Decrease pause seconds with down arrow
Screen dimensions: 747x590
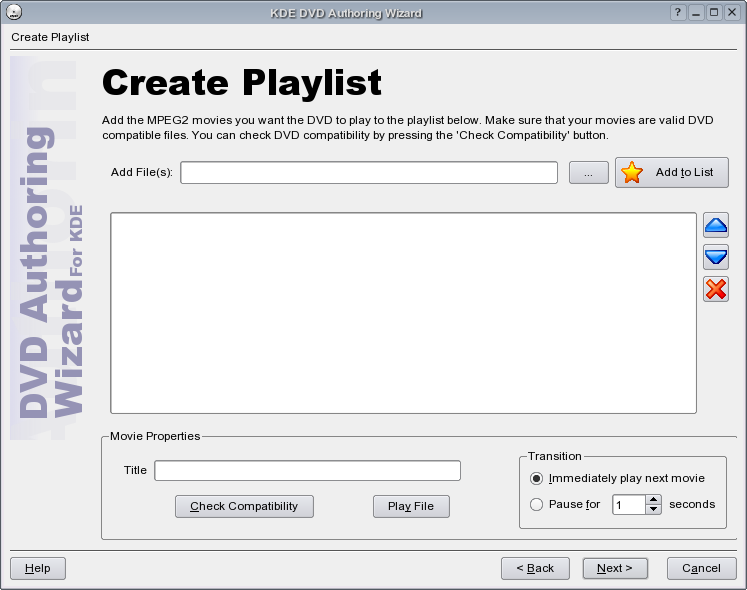pyautogui.click(x=654, y=509)
